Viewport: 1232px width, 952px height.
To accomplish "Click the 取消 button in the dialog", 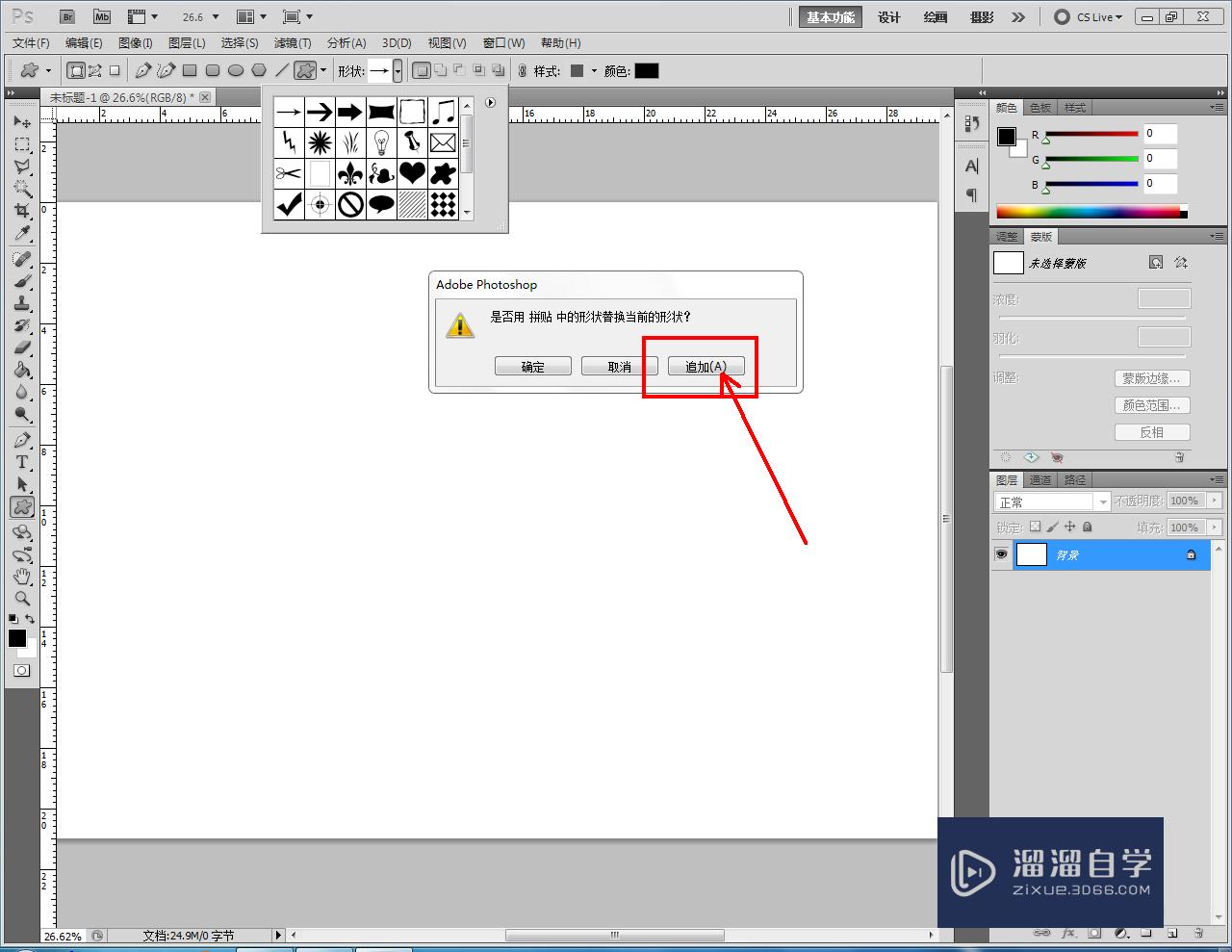I will coord(620,367).
